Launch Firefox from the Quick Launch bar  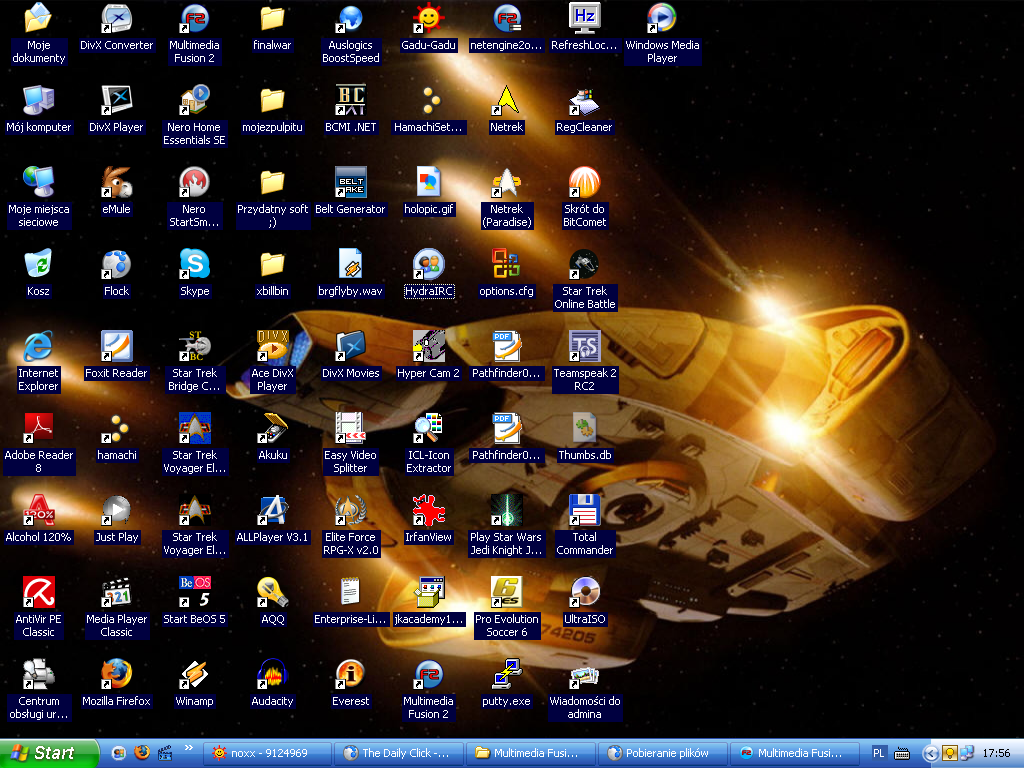click(141, 753)
